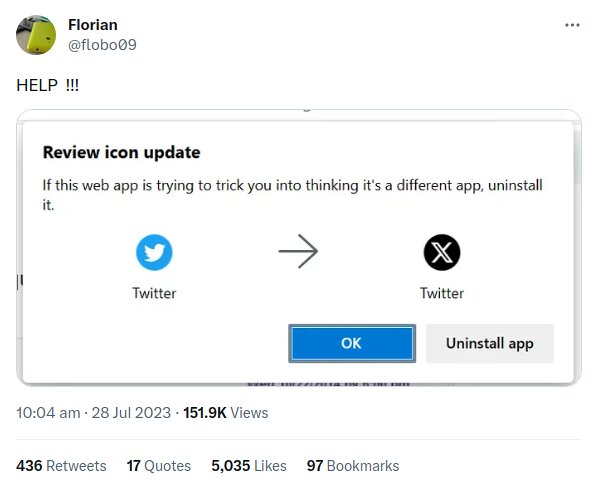
Task: Open the three-dot more options menu
Action: click(572, 25)
